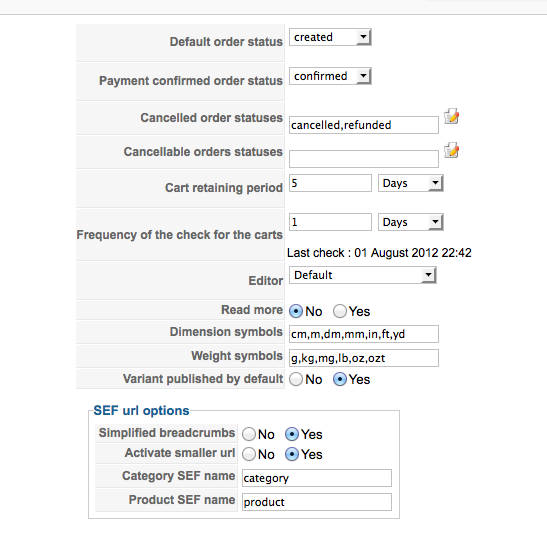Select No for Variant published by default

pos(296,379)
